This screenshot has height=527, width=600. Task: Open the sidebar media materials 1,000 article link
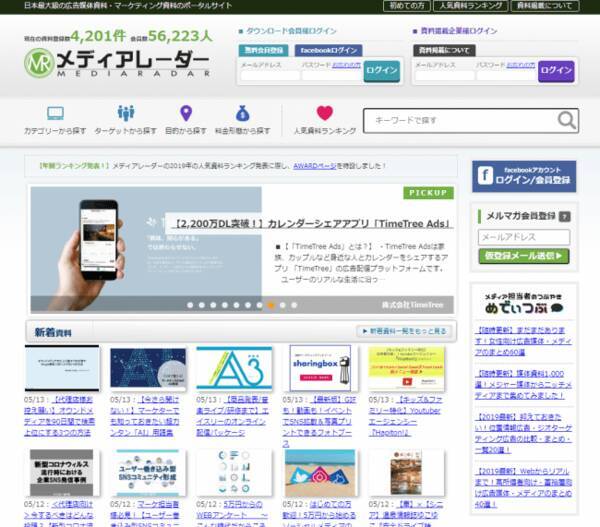tap(523, 384)
